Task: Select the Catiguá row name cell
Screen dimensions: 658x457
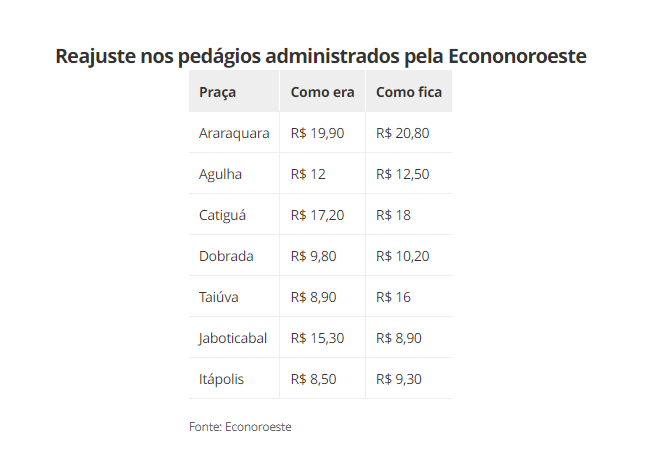Action: 222,215
